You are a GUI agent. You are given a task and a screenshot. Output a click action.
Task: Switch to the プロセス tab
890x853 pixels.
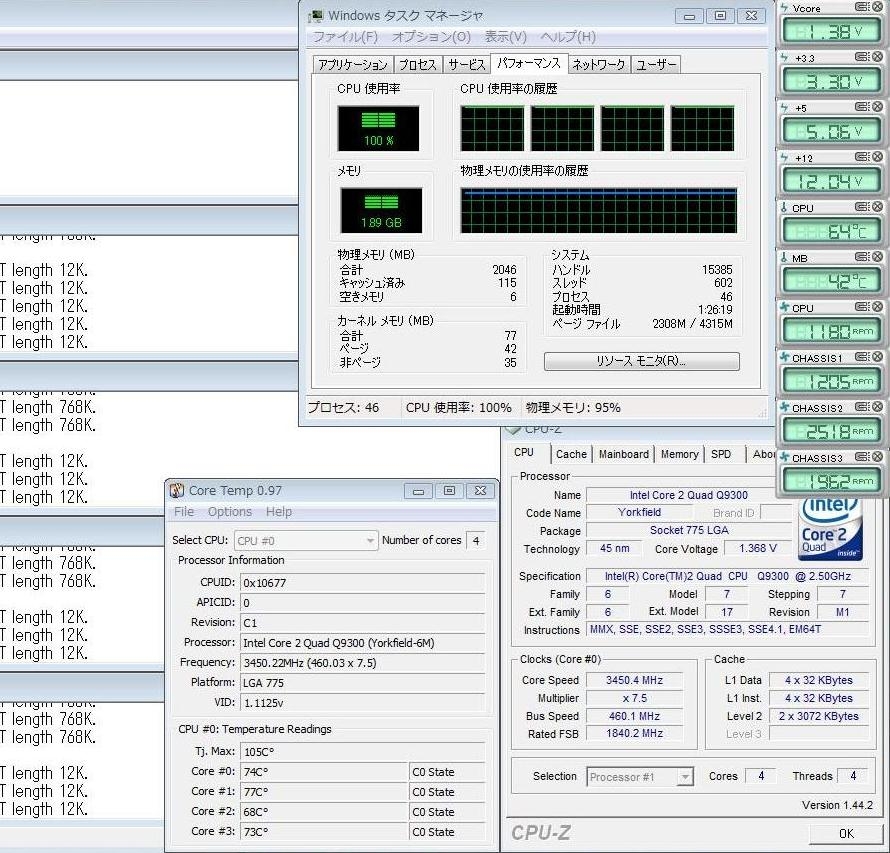417,65
